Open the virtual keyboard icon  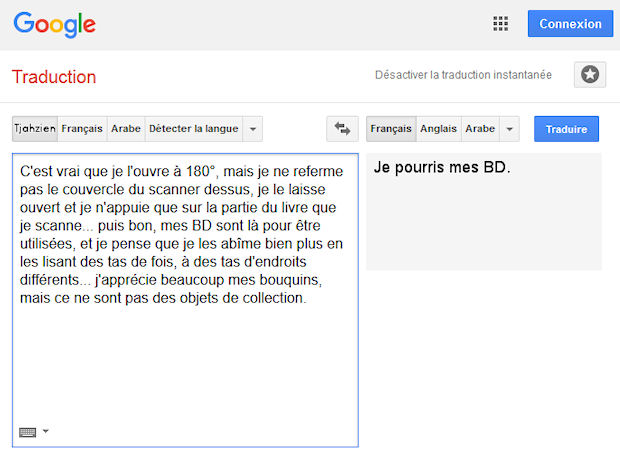tap(28, 432)
